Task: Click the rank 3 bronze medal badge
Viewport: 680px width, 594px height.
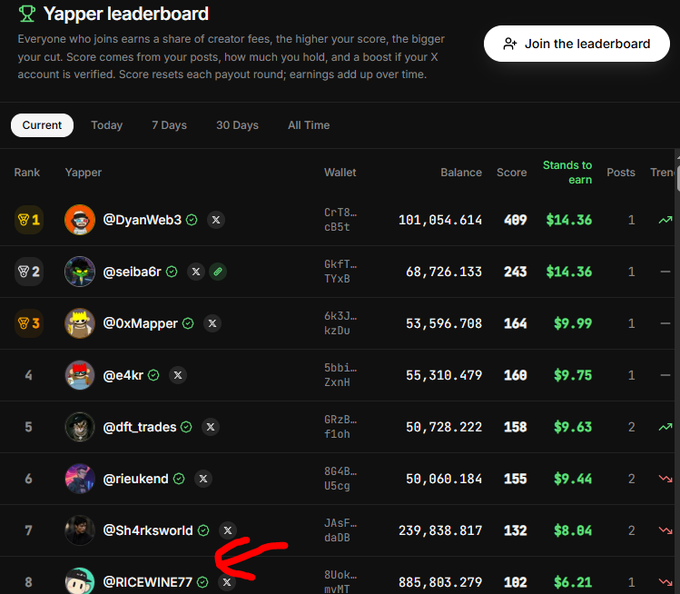Action: point(29,323)
